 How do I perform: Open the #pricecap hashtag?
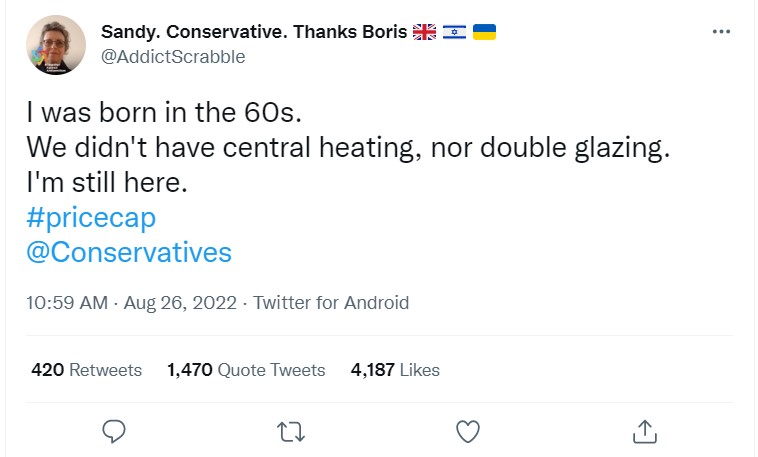coord(91,218)
